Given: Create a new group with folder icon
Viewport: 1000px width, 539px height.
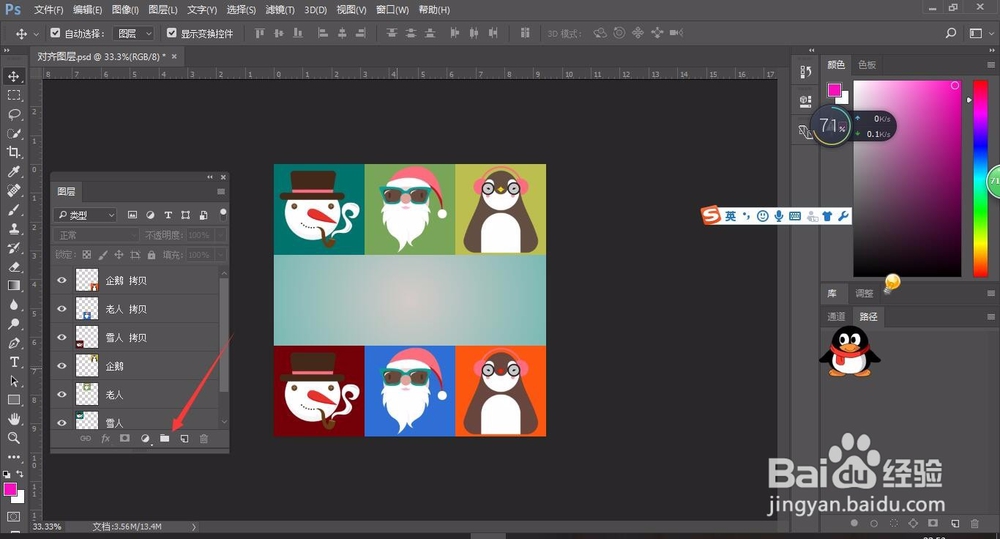Looking at the screenshot, I should [165, 439].
